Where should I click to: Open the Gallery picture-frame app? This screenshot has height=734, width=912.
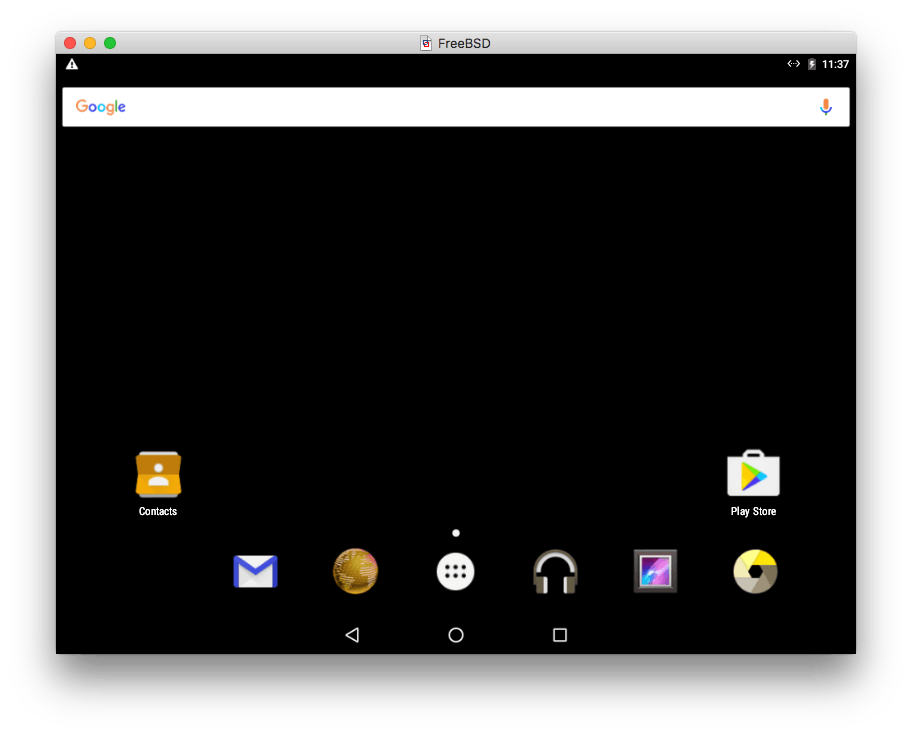[656, 571]
